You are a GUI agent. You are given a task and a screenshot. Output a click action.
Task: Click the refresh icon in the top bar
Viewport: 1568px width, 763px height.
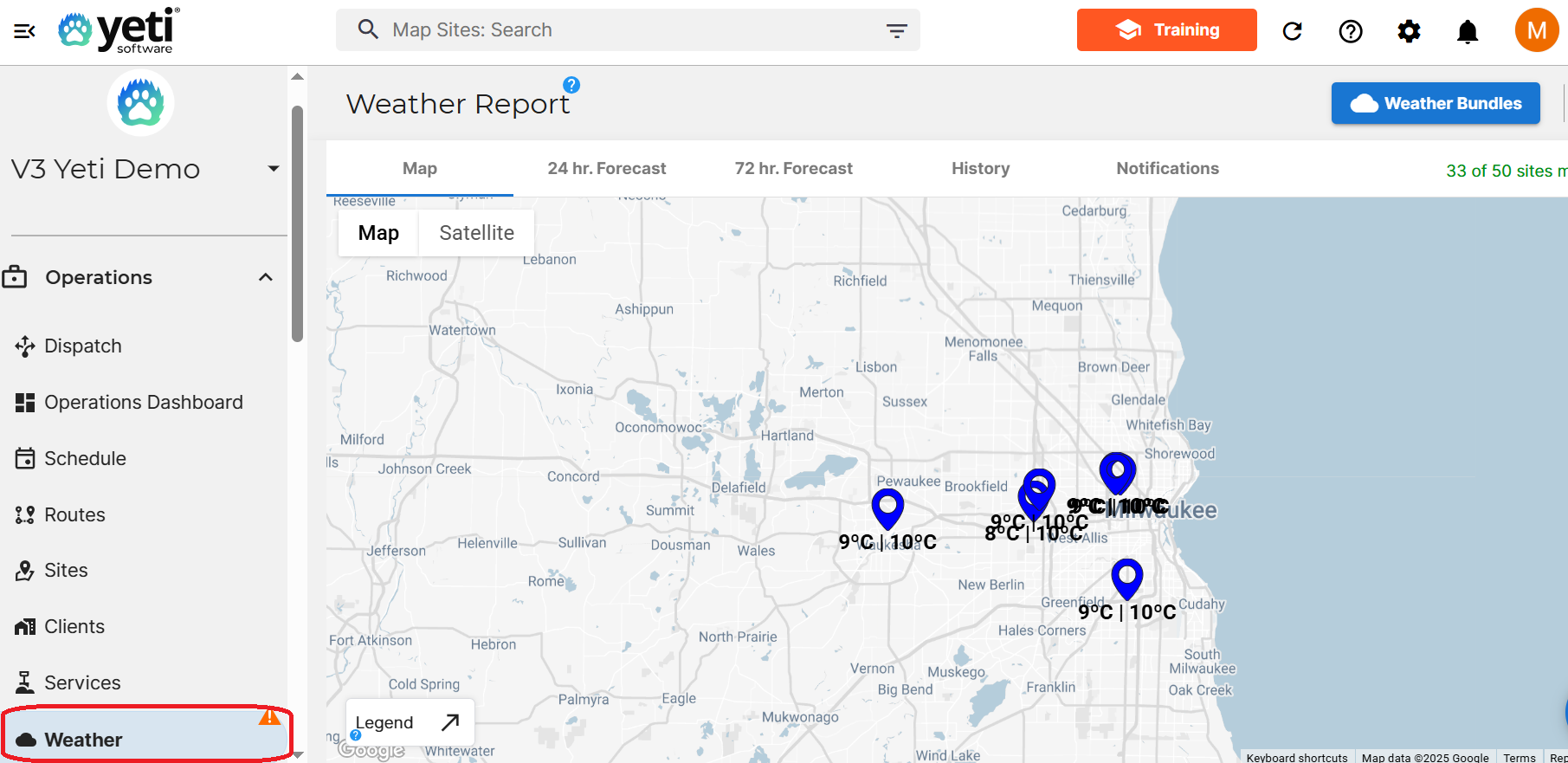(1292, 31)
